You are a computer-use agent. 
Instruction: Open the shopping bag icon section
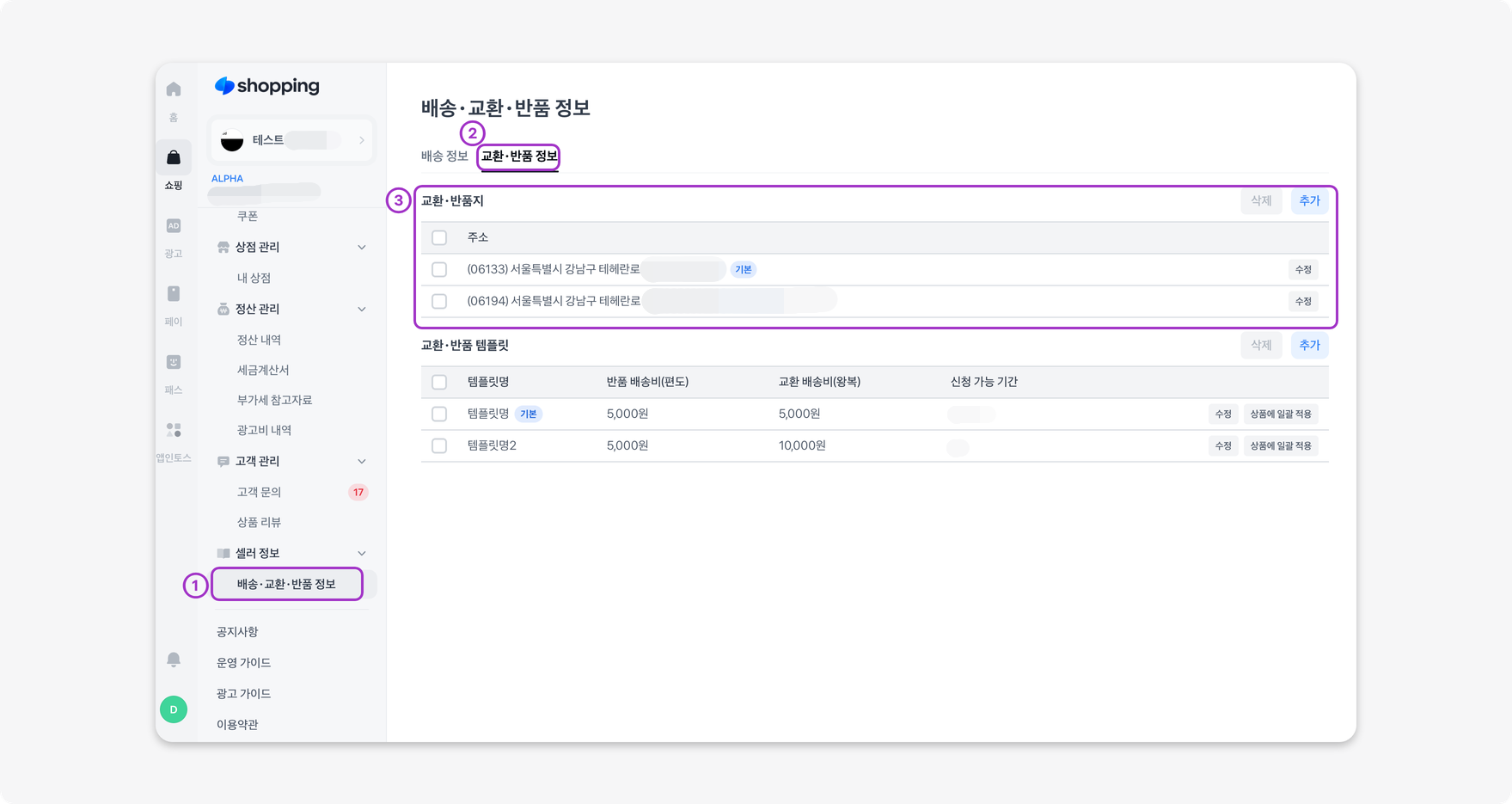(174, 157)
